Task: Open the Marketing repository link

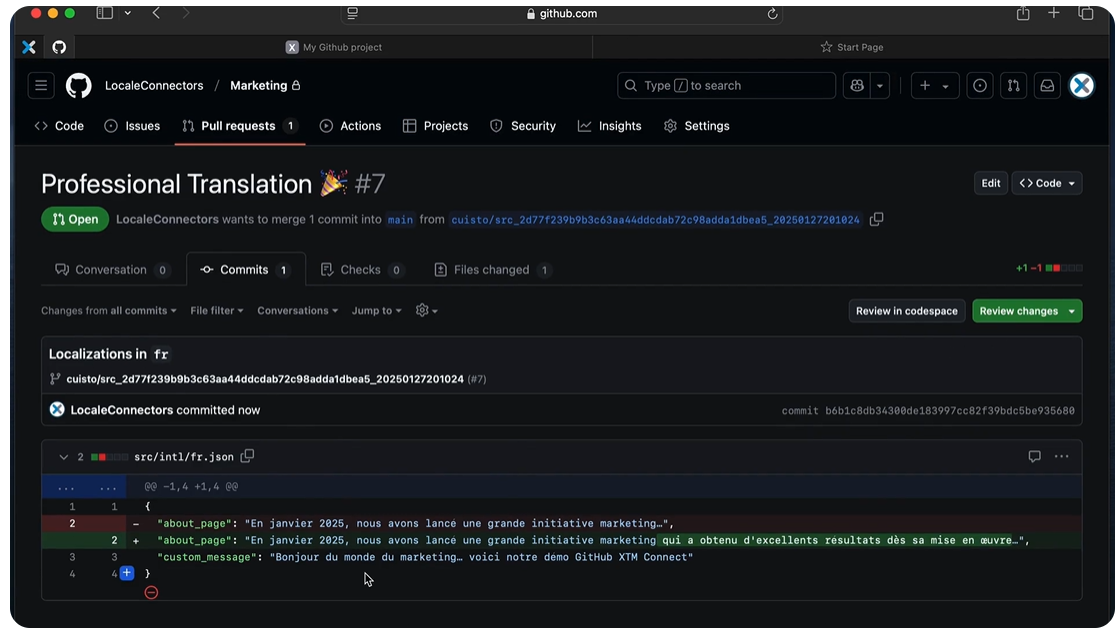Action: 258,86
